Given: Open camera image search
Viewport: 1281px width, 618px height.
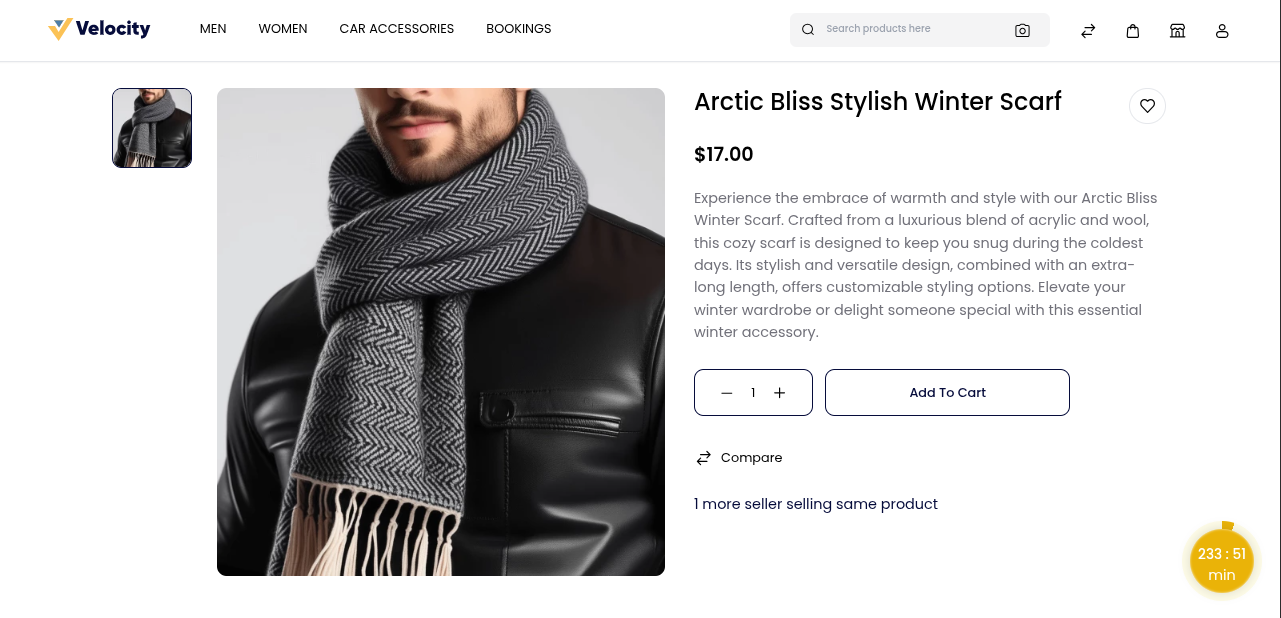Looking at the screenshot, I should click(1022, 30).
